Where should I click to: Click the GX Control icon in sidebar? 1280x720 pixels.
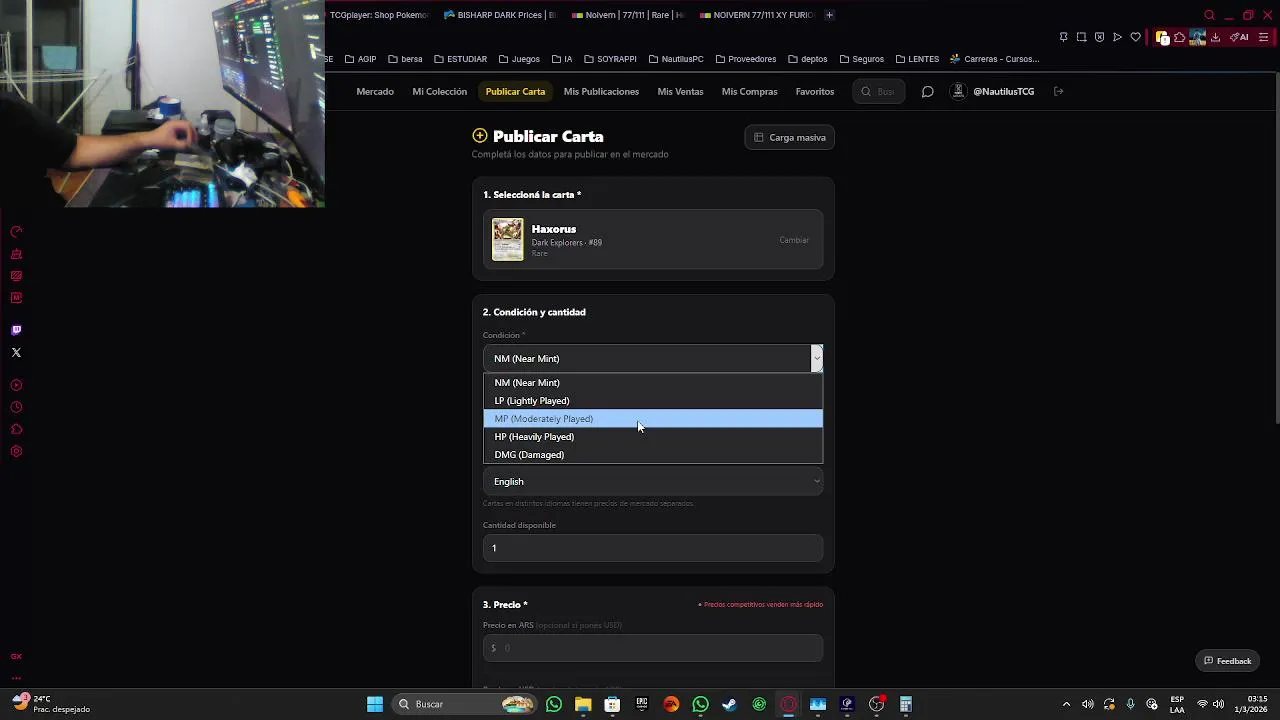tap(16, 232)
